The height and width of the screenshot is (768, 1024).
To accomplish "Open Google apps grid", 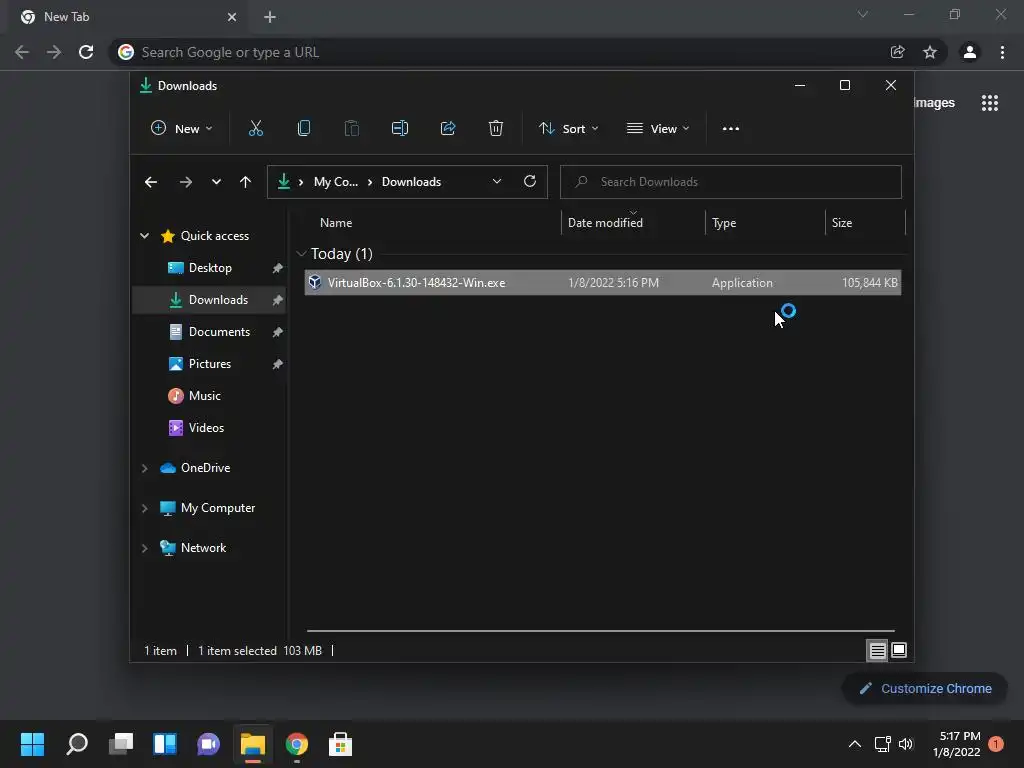I will tap(990, 103).
